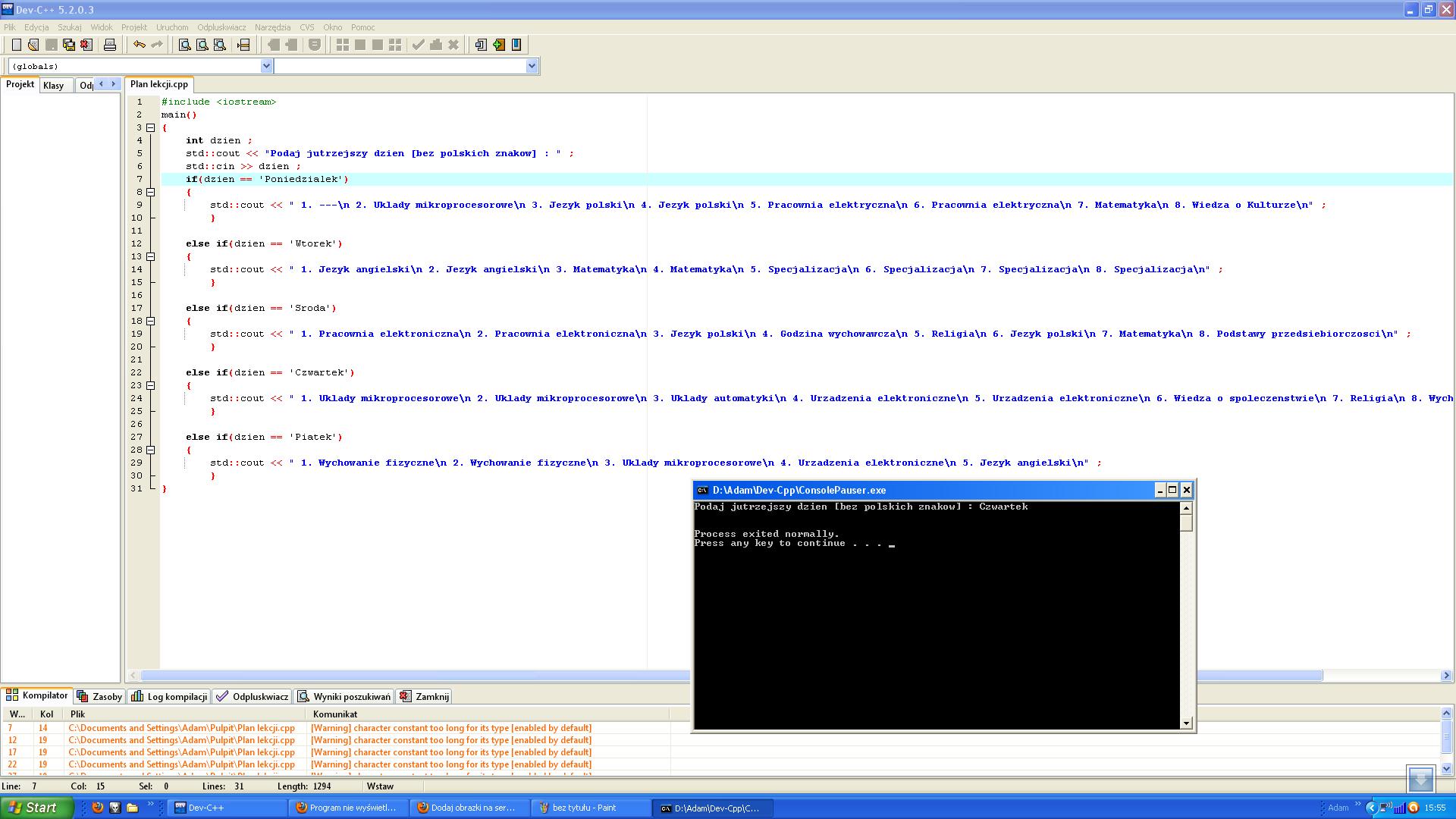Open the Odpluskwiacz menu in menu bar
Viewport: 1456px width, 819px height.
(x=221, y=27)
